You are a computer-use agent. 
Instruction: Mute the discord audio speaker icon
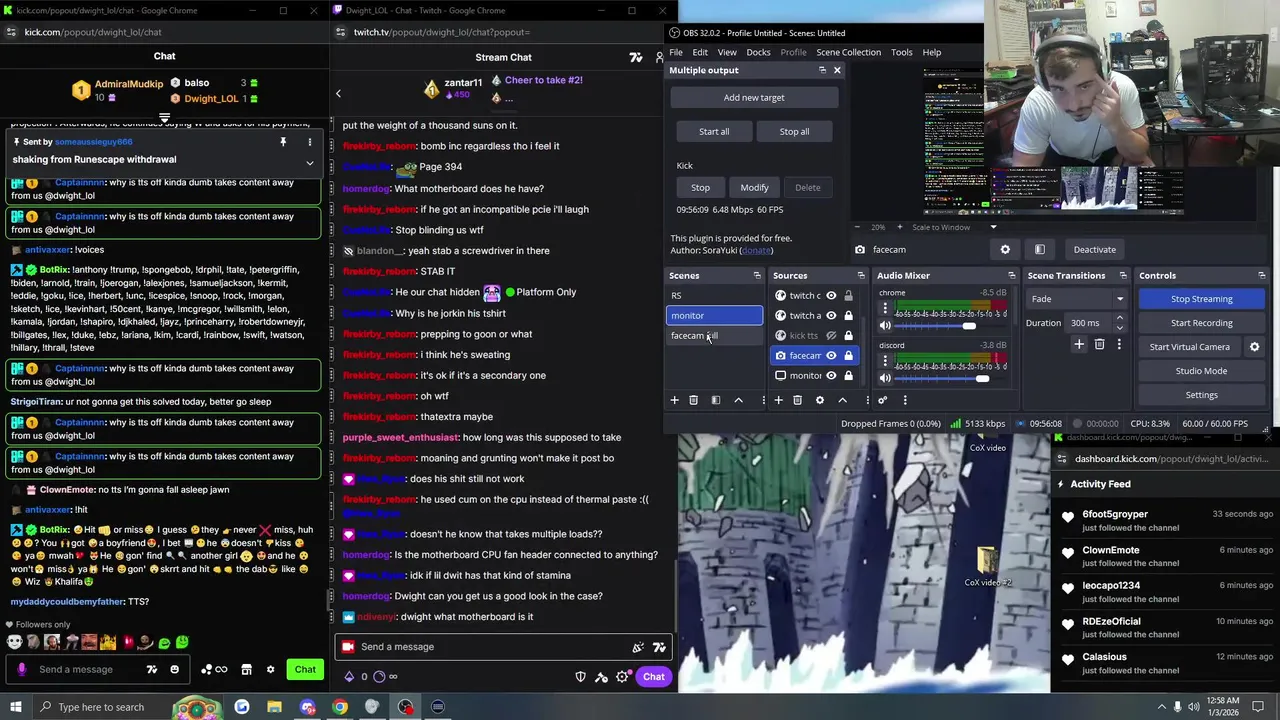(885, 378)
